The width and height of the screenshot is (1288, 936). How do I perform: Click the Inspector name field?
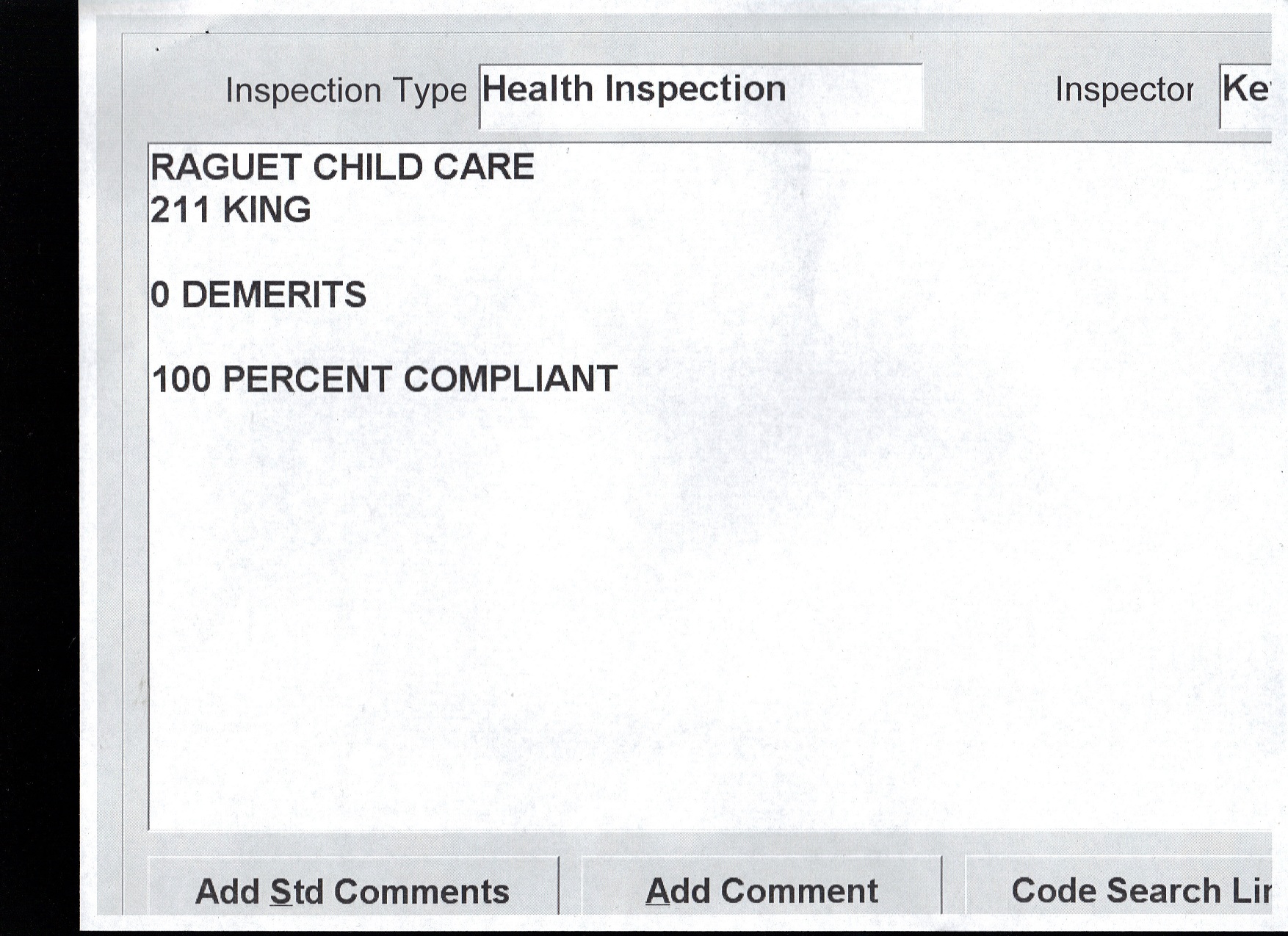point(1245,96)
